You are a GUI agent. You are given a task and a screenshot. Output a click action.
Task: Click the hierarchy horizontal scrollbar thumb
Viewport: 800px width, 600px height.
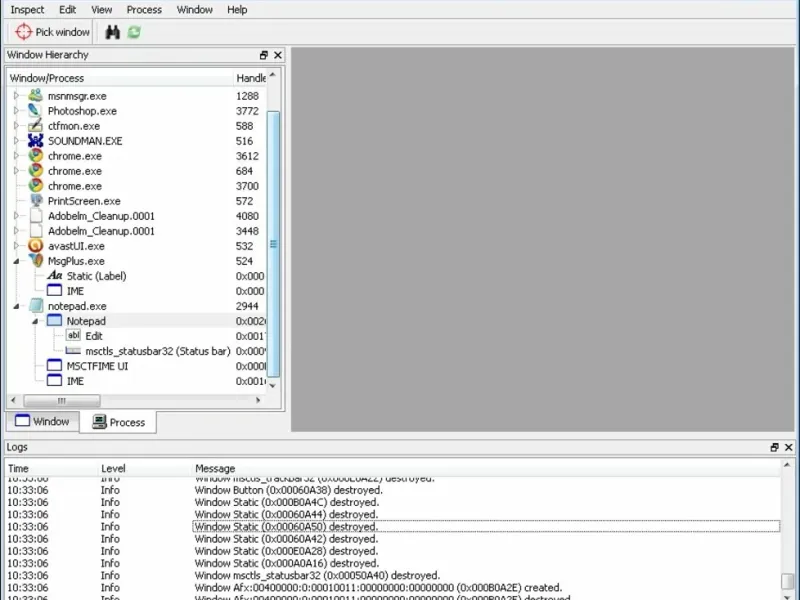tap(62, 401)
